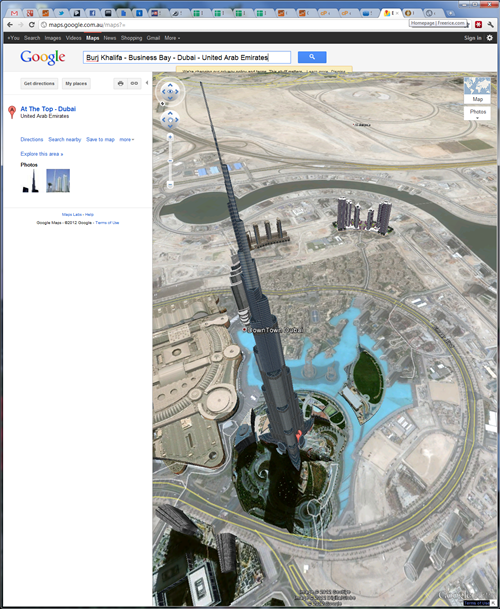This screenshot has width=500, height=609.
Task: Collapse the left side panel arrow
Action: (x=147, y=83)
